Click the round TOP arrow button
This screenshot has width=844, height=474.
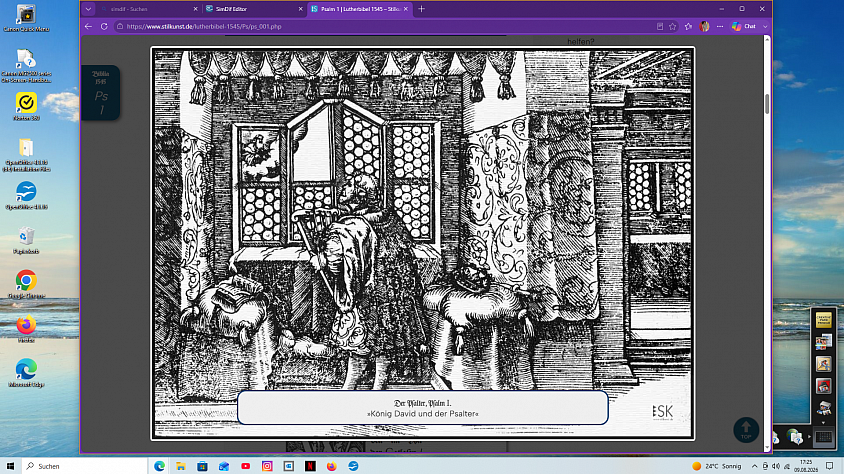746,430
